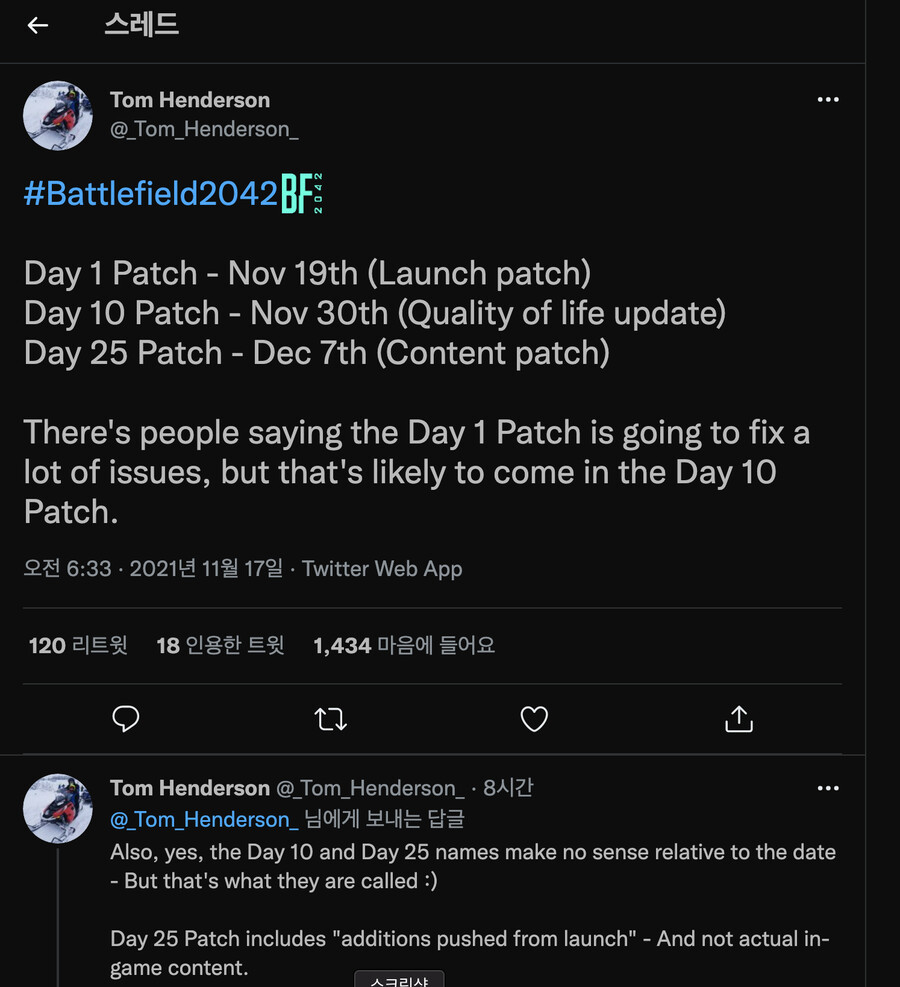Click the reply tweet's profile avatar
This screenshot has height=987, width=900.
pyautogui.click(x=58, y=808)
